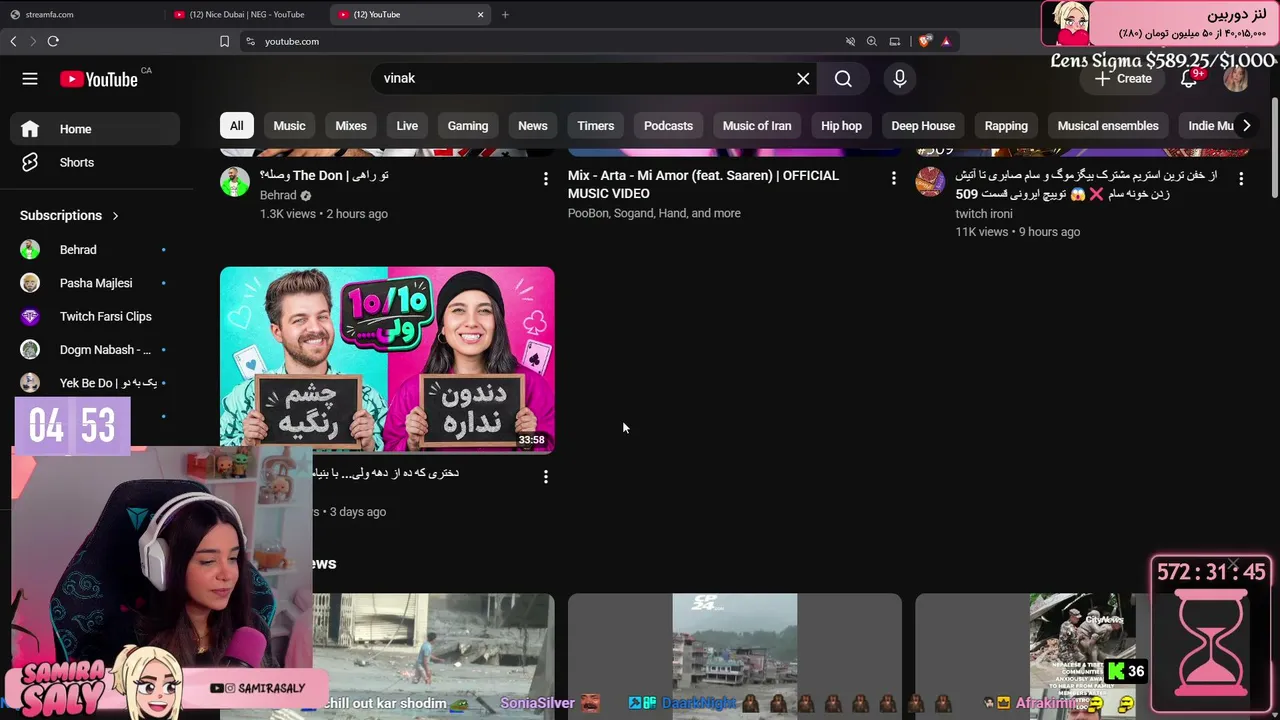
Task: Select the Hip hop filter chip
Action: coord(841,126)
